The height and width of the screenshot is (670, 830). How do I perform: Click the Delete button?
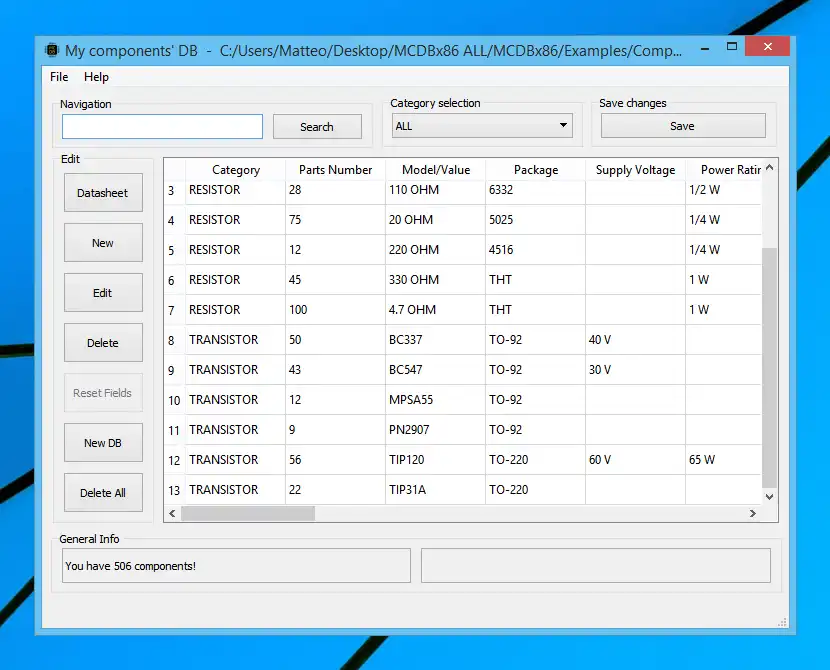click(103, 342)
